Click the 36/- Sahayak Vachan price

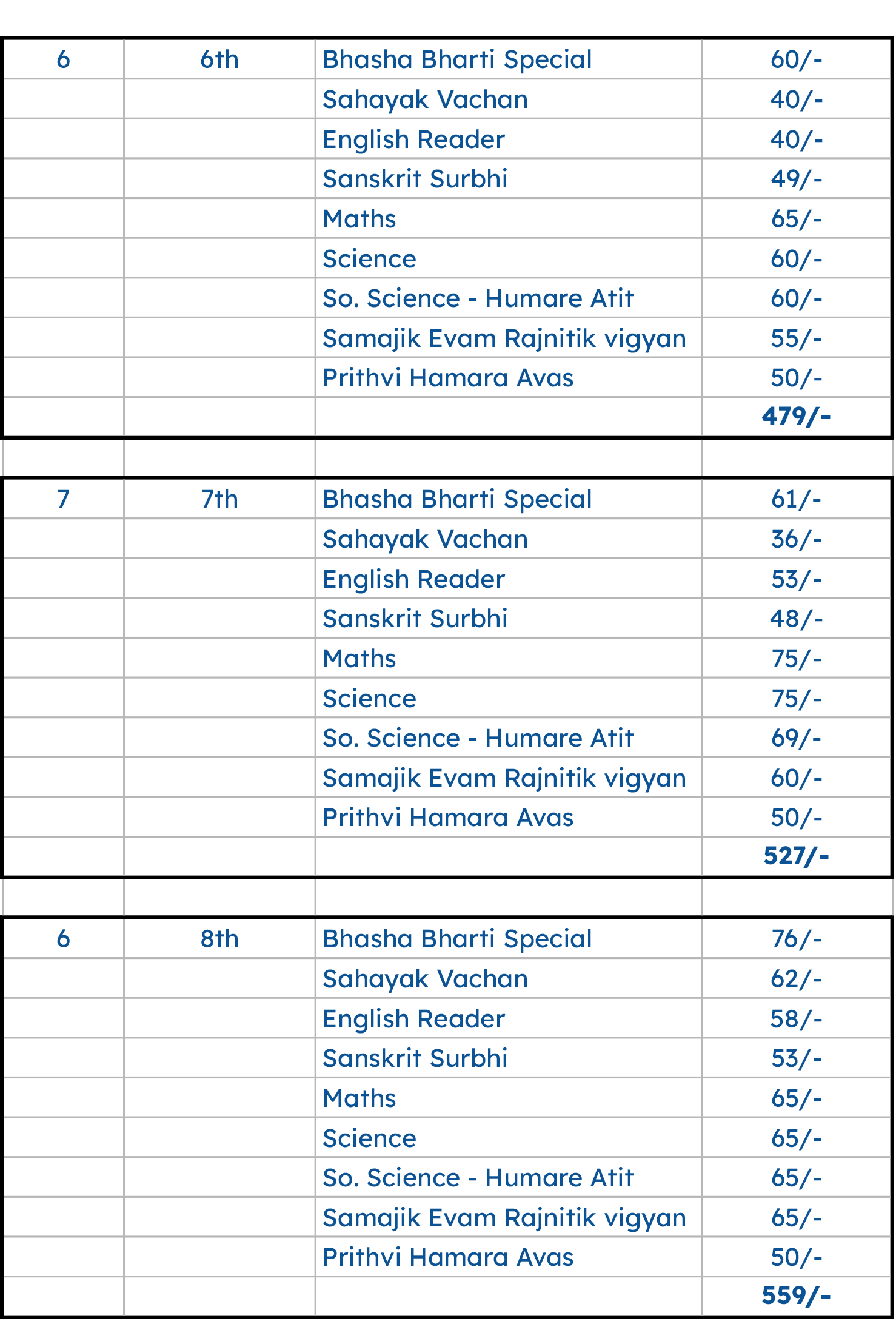click(x=796, y=539)
